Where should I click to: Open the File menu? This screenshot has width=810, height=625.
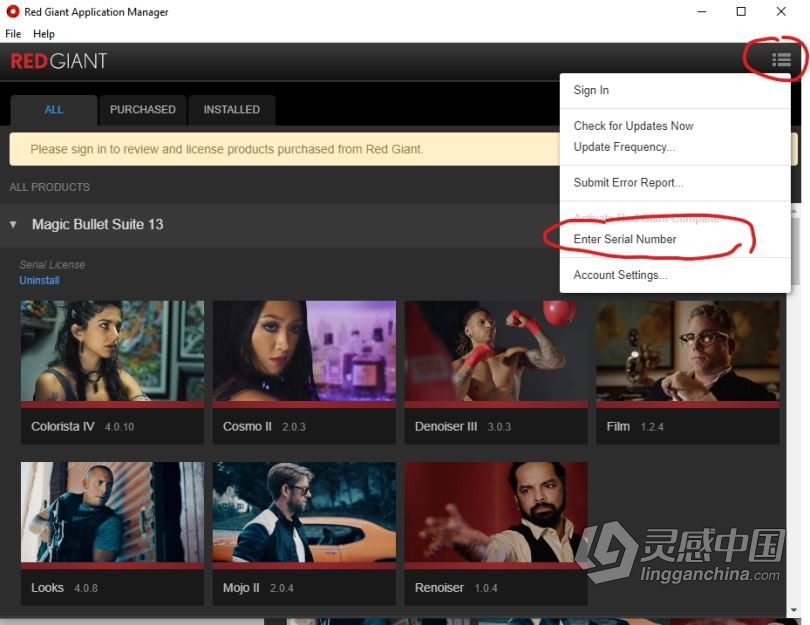coord(13,34)
